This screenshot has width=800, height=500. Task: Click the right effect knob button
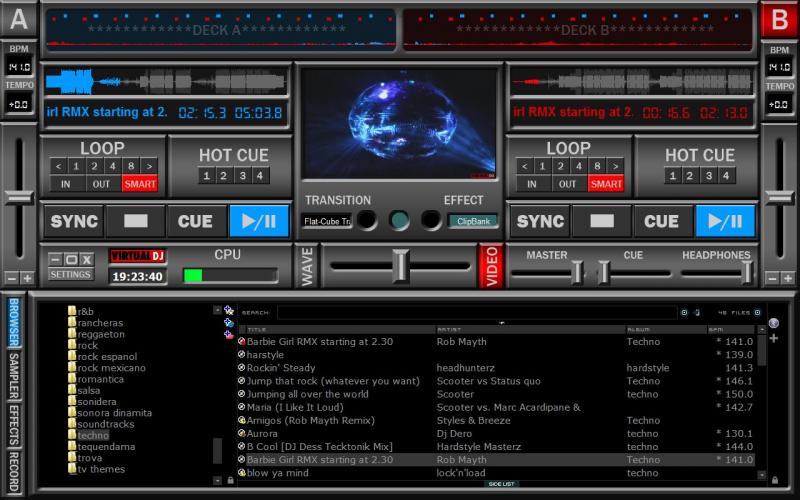point(431,220)
